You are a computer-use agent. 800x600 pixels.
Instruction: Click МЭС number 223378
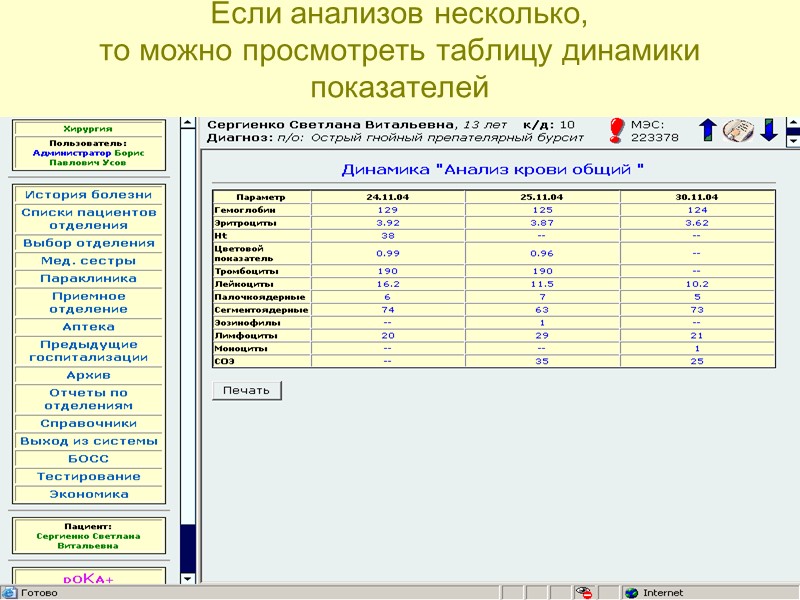[x=655, y=138]
